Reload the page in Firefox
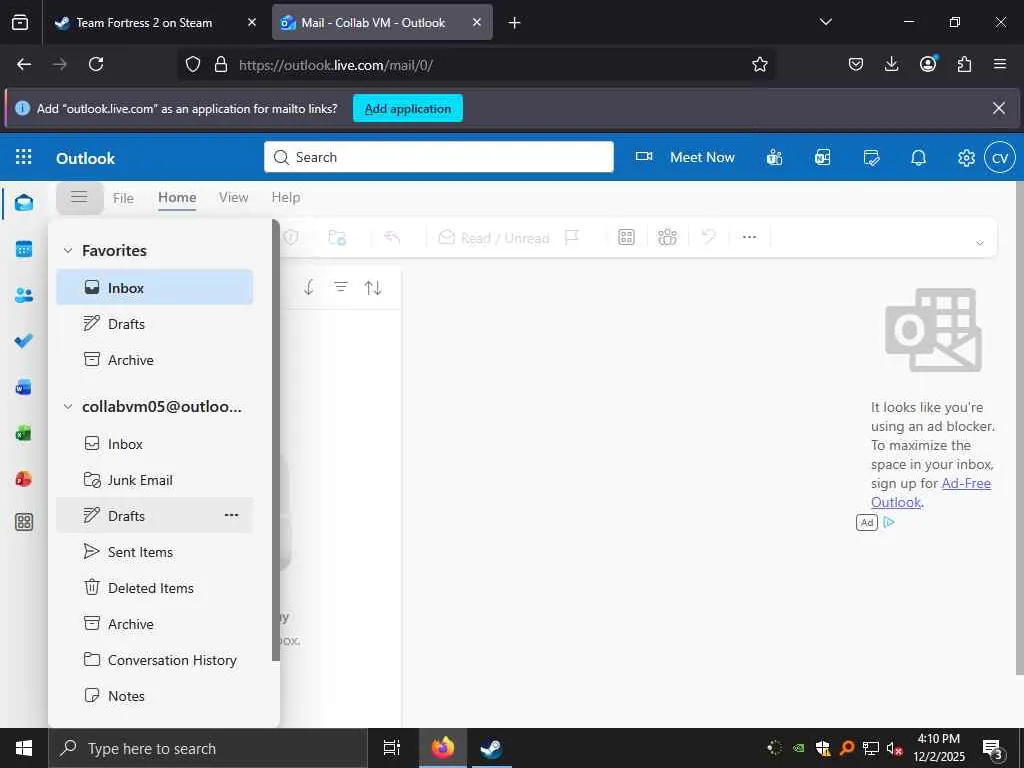Screen dimensions: 1024x768 click(x=96, y=64)
